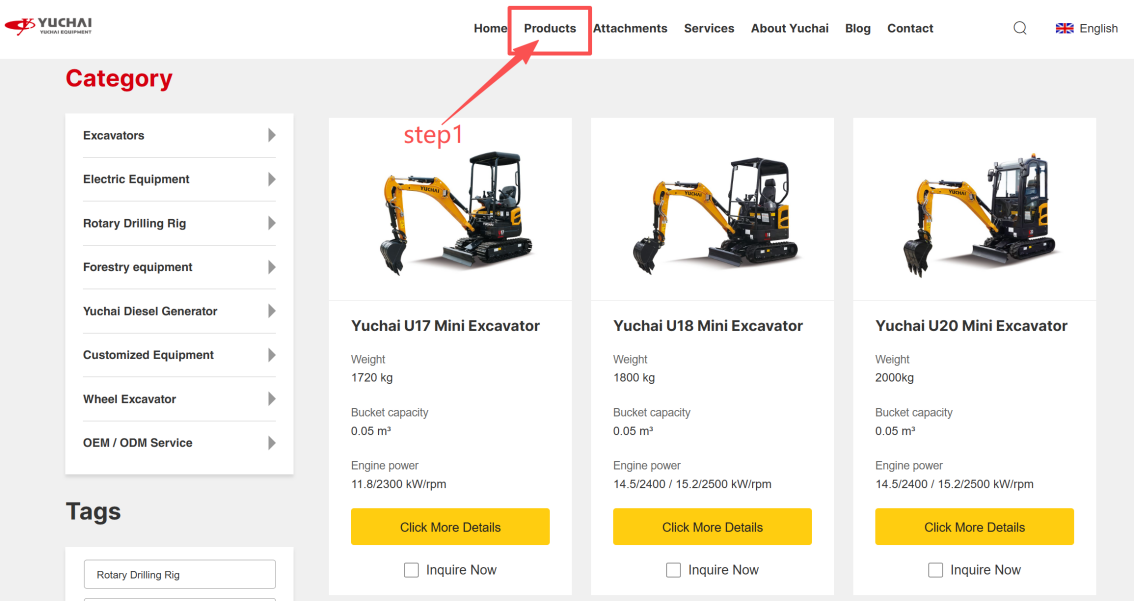Open the Contact page link
Image resolution: width=1134 pixels, height=601 pixels.
[910, 28]
